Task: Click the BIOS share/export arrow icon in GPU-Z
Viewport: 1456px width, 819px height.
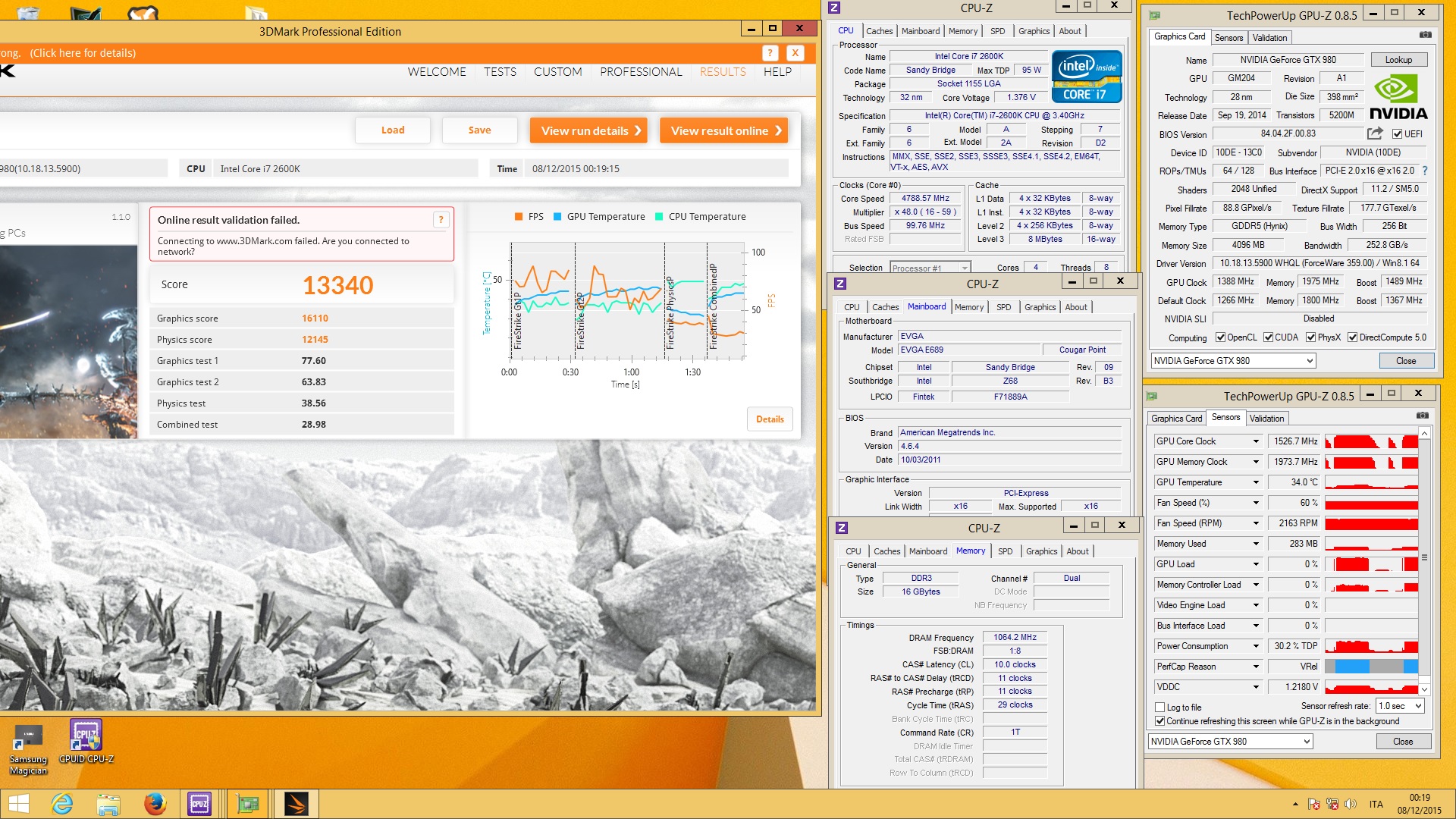Action: click(1375, 133)
